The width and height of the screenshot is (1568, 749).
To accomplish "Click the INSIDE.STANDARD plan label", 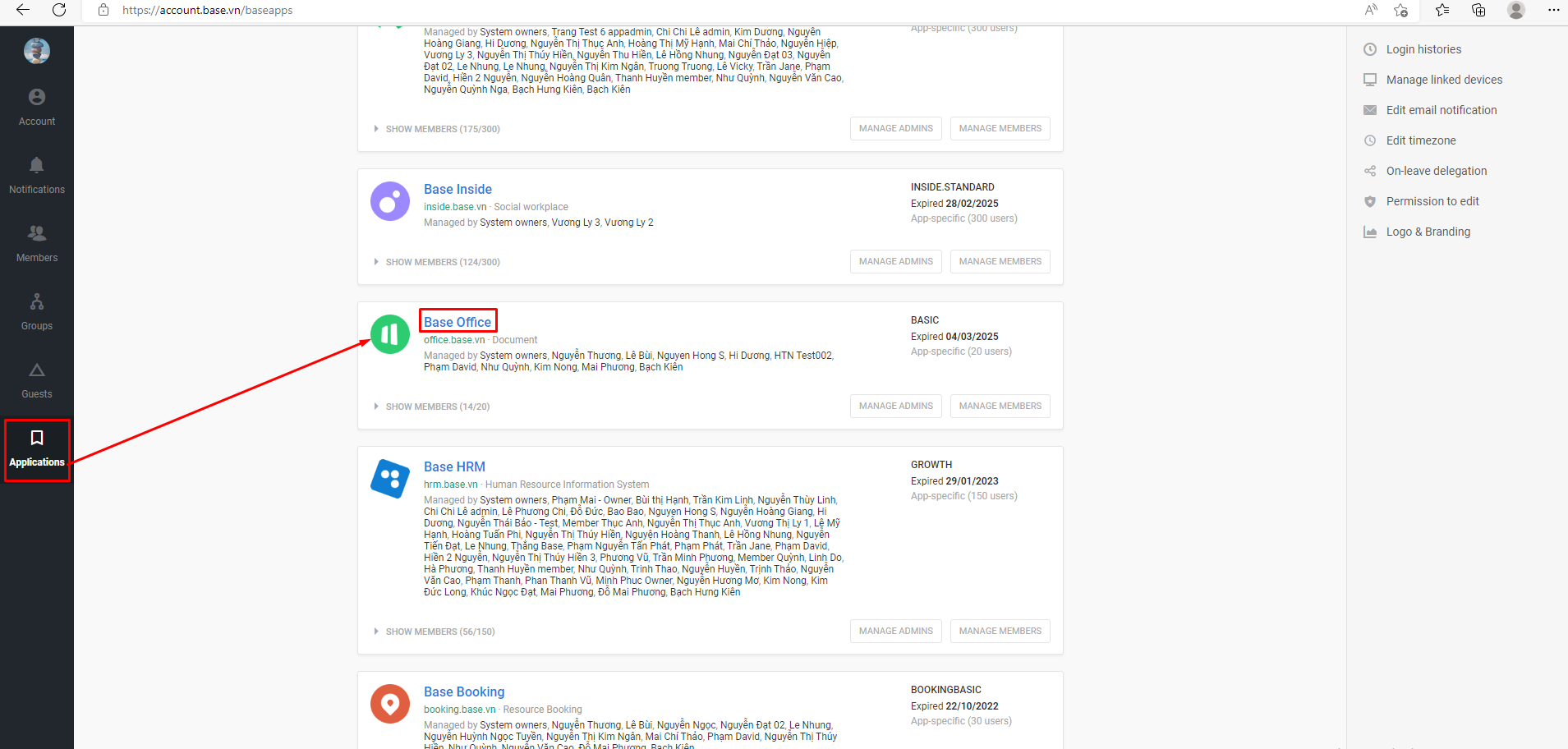I will pos(953,187).
